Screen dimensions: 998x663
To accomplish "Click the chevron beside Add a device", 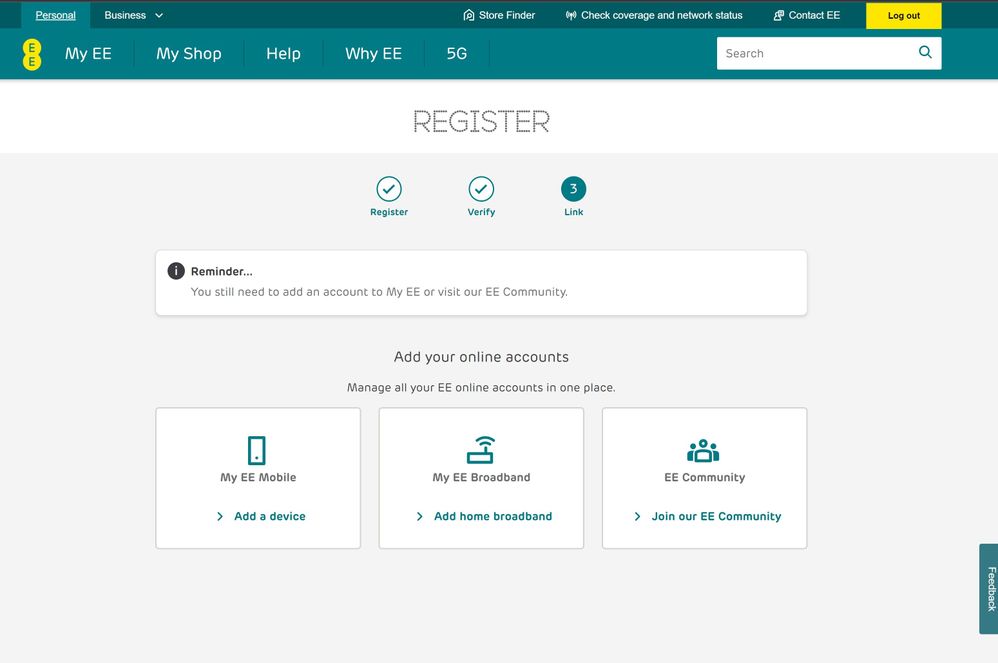I will click(220, 516).
